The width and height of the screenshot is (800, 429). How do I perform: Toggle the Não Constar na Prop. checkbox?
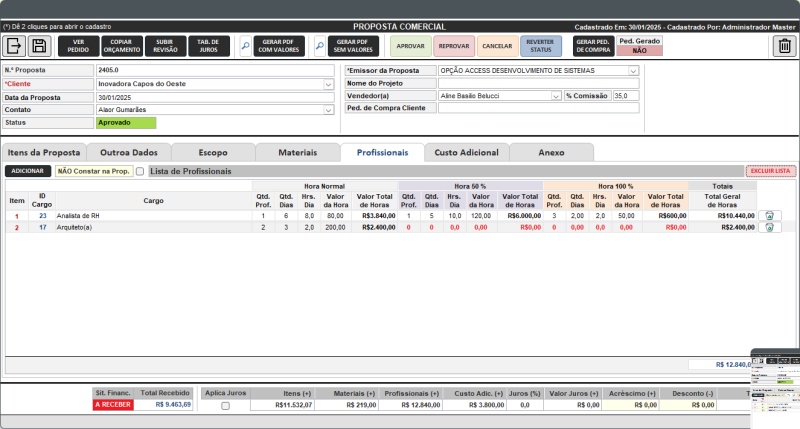(x=139, y=172)
